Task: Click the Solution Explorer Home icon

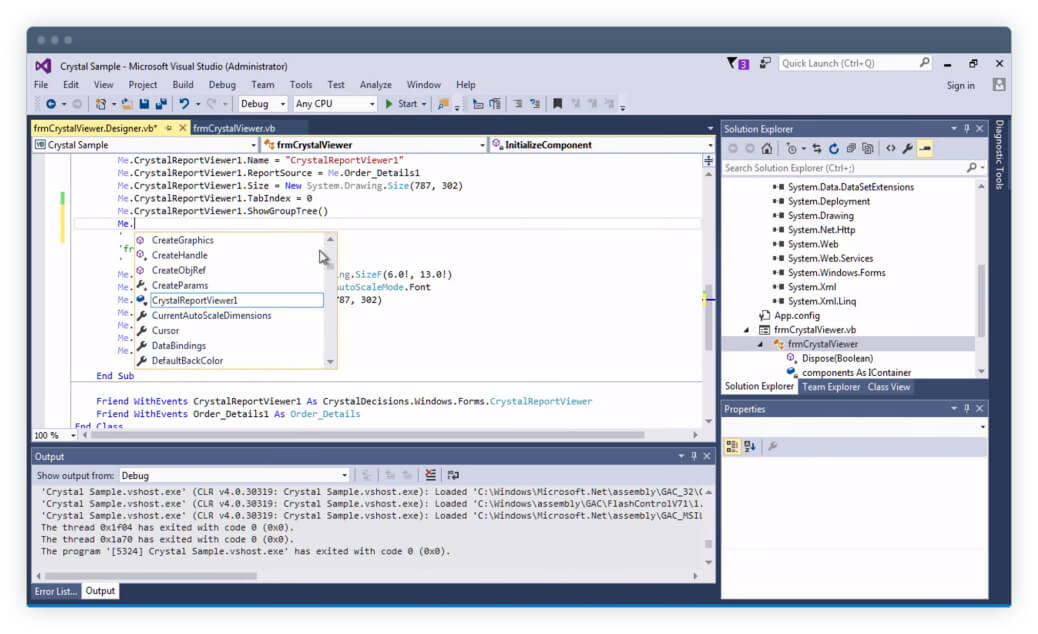Action: 767,149
